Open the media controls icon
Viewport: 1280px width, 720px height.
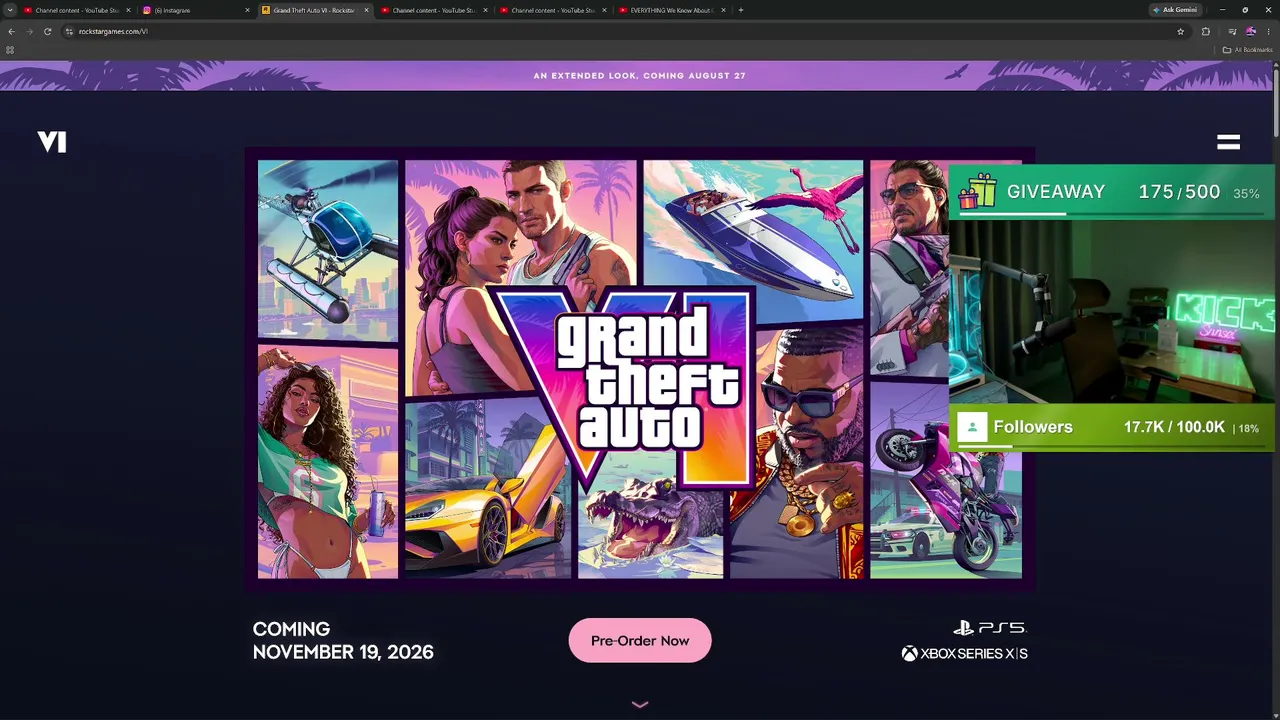pos(1232,31)
